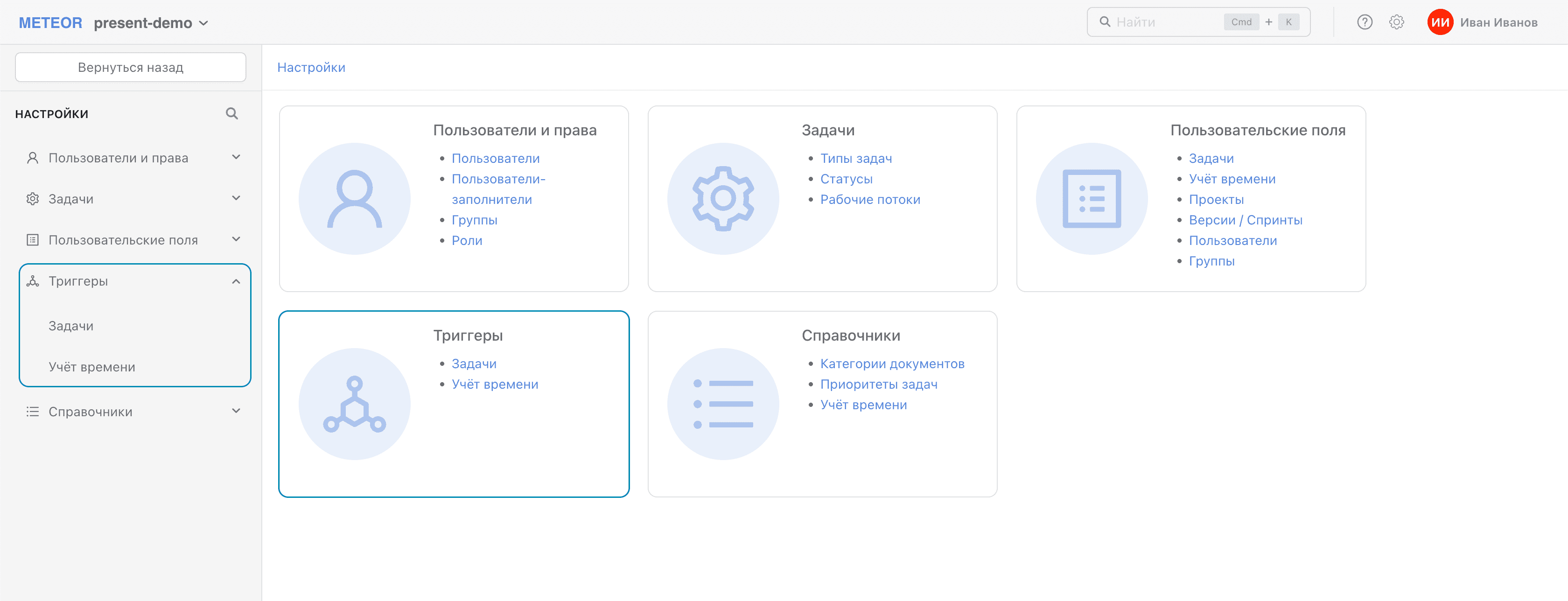Image resolution: width=1568 pixels, height=601 pixels.
Task: Click the Справочники card heading
Action: 850,335
